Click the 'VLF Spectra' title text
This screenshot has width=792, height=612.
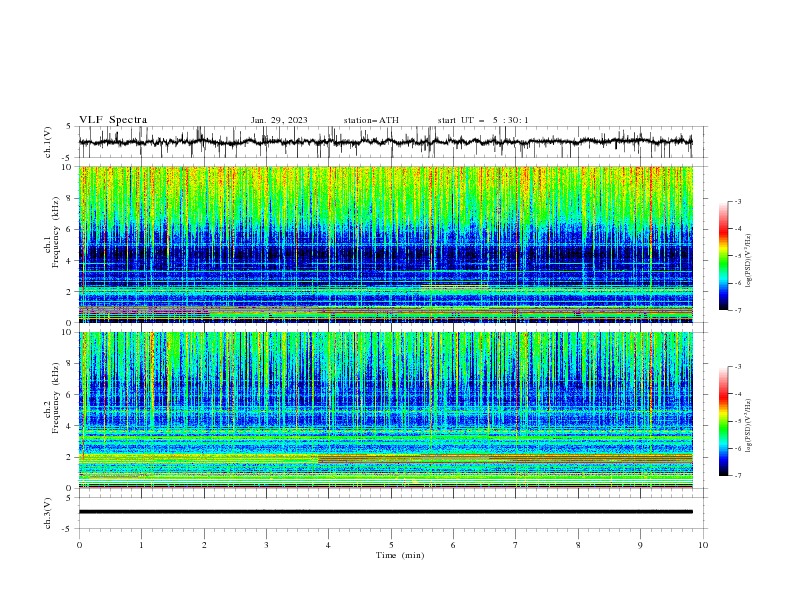(113, 120)
